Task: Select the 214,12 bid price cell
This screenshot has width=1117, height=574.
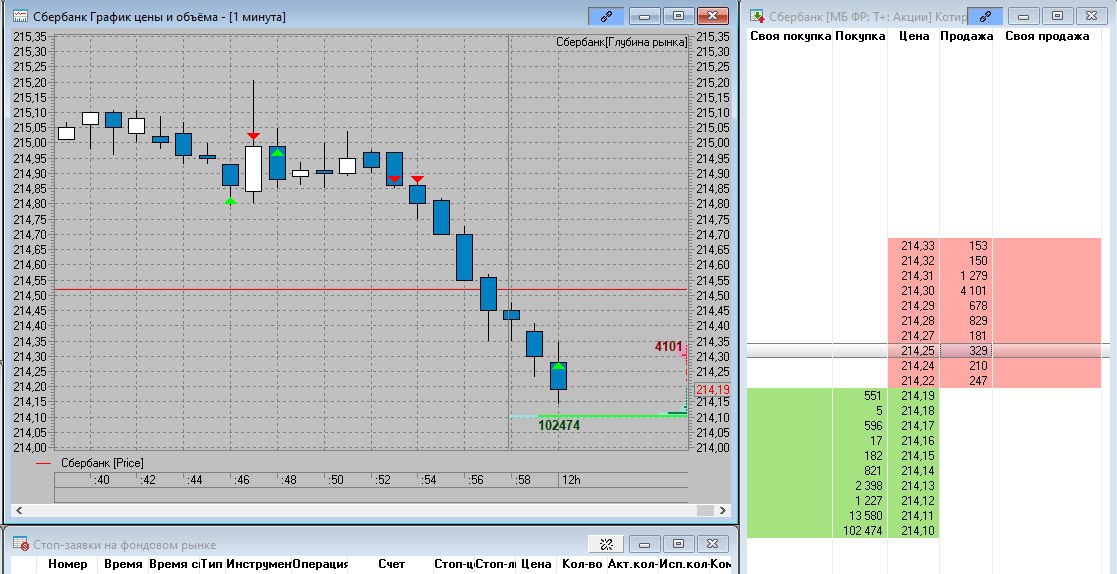Action: coord(914,501)
